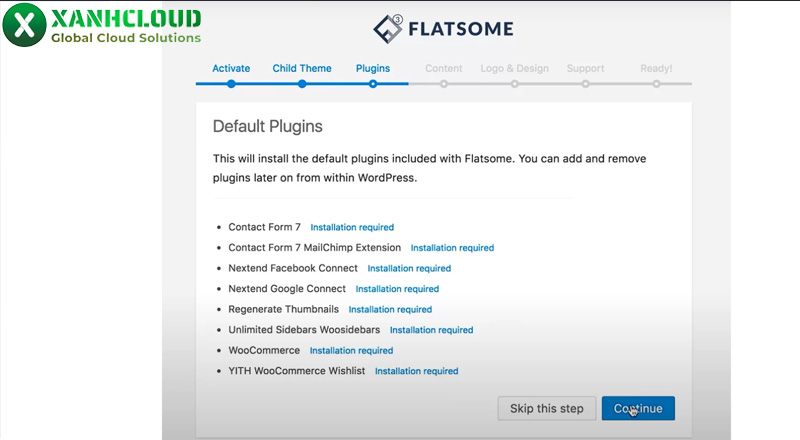The image size is (800, 440).
Task: Click Installation required for Nextend Google Connect
Action: (397, 289)
